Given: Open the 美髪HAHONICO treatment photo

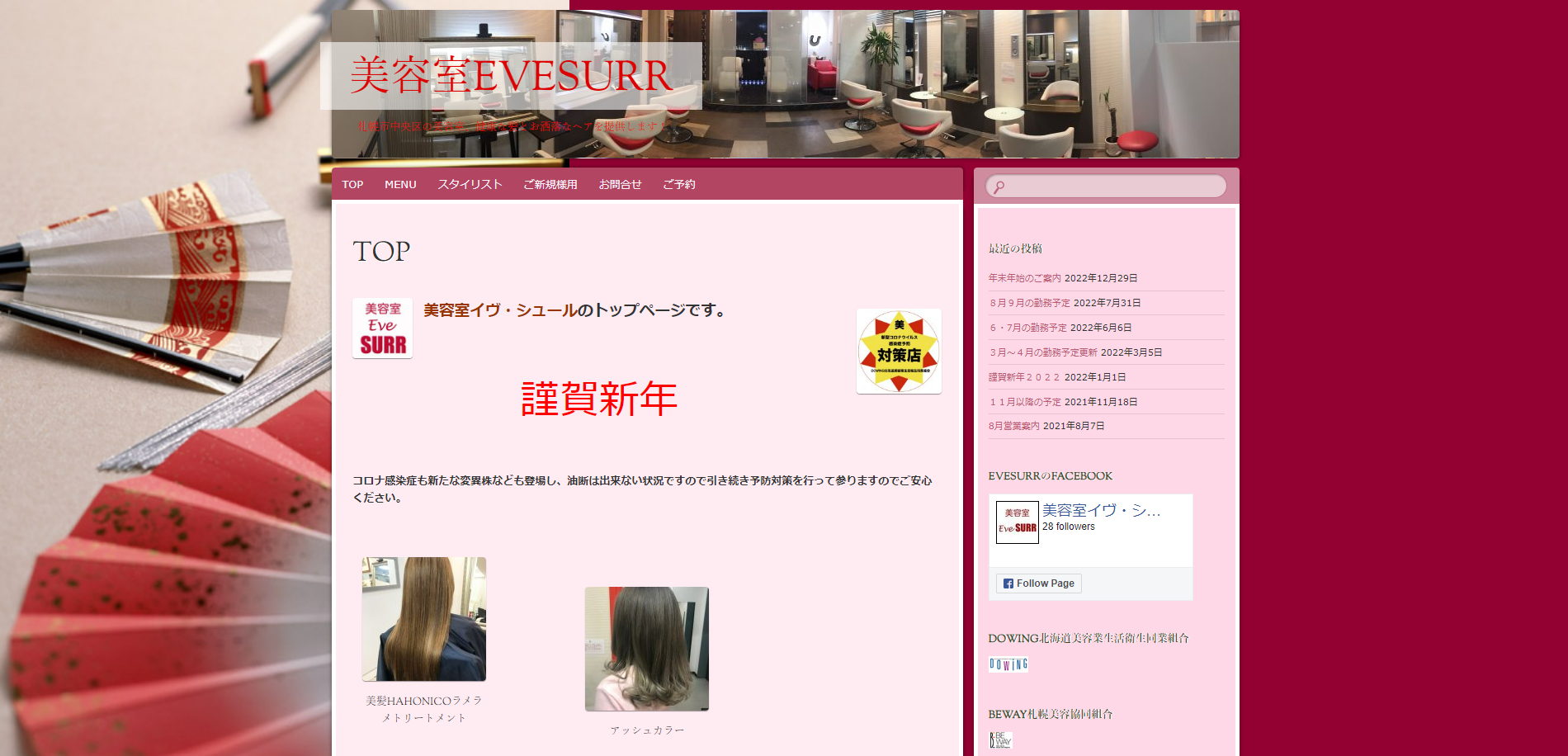Looking at the screenshot, I should pos(424,619).
